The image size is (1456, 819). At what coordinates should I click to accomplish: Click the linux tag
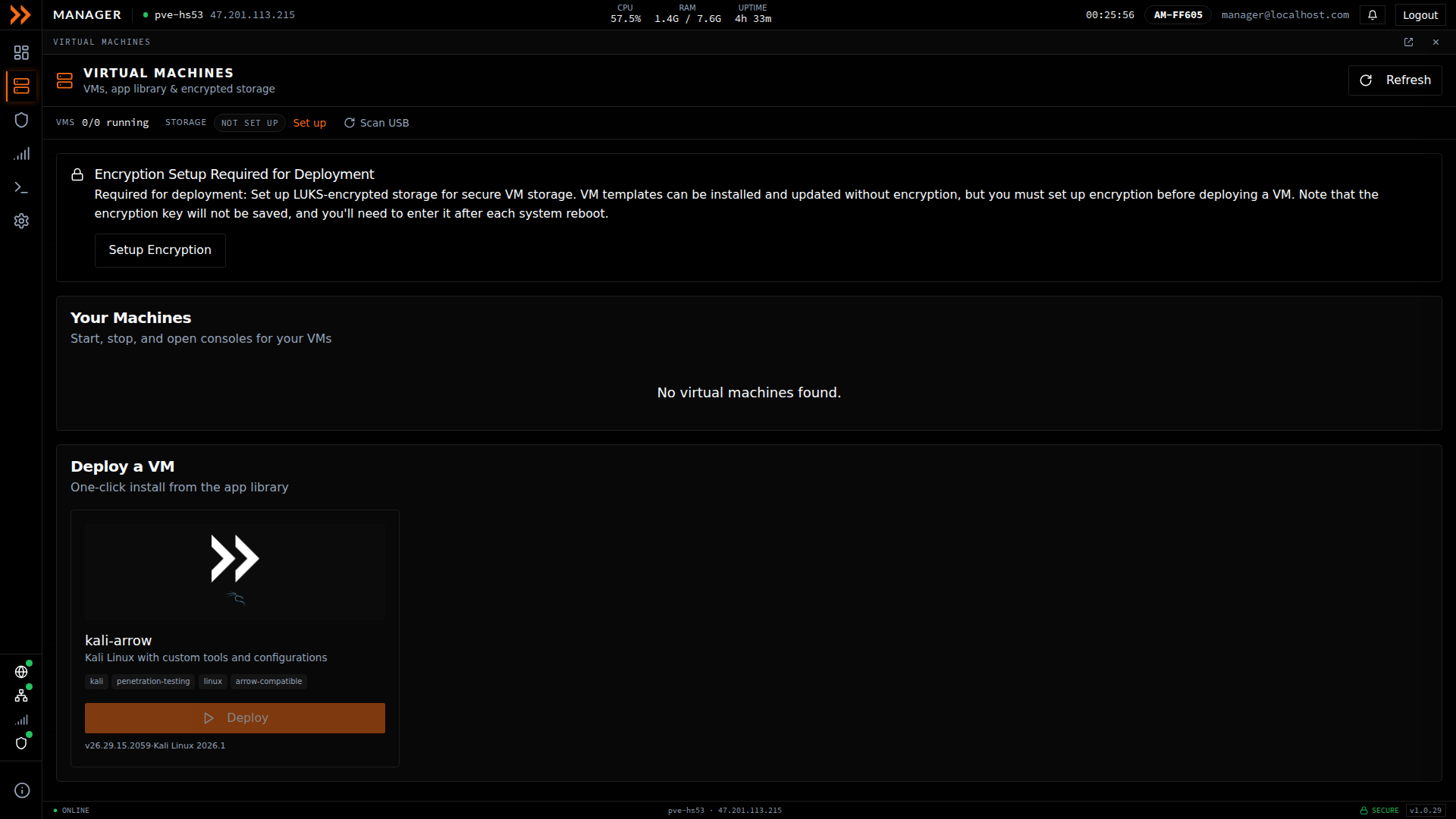(x=213, y=682)
